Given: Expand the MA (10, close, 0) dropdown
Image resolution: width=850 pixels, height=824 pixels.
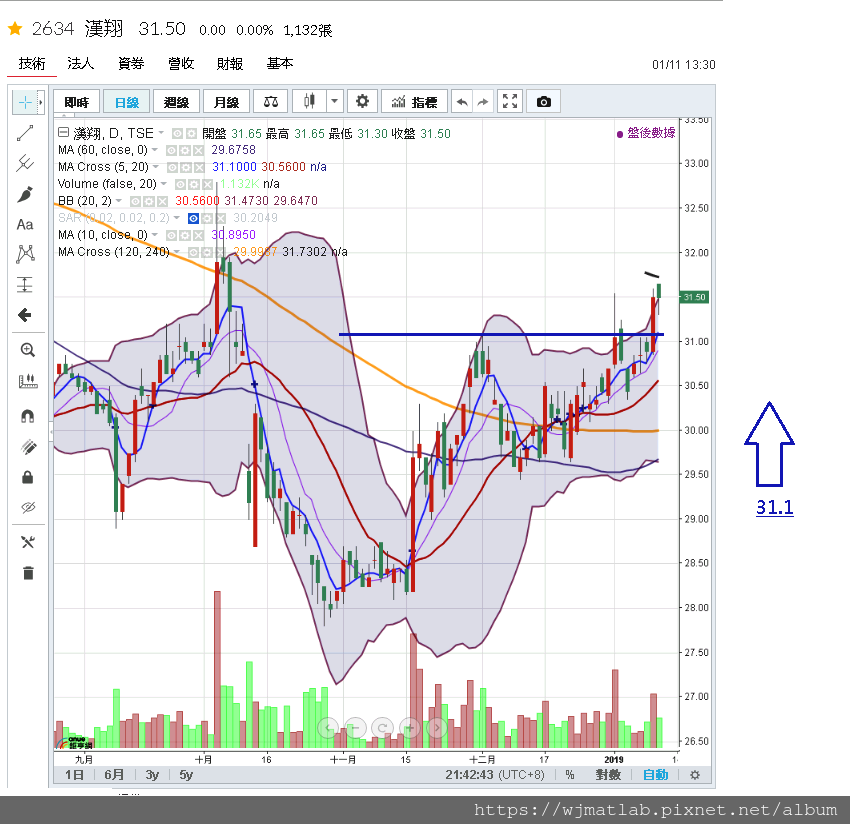Looking at the screenshot, I should pyautogui.click(x=154, y=235).
